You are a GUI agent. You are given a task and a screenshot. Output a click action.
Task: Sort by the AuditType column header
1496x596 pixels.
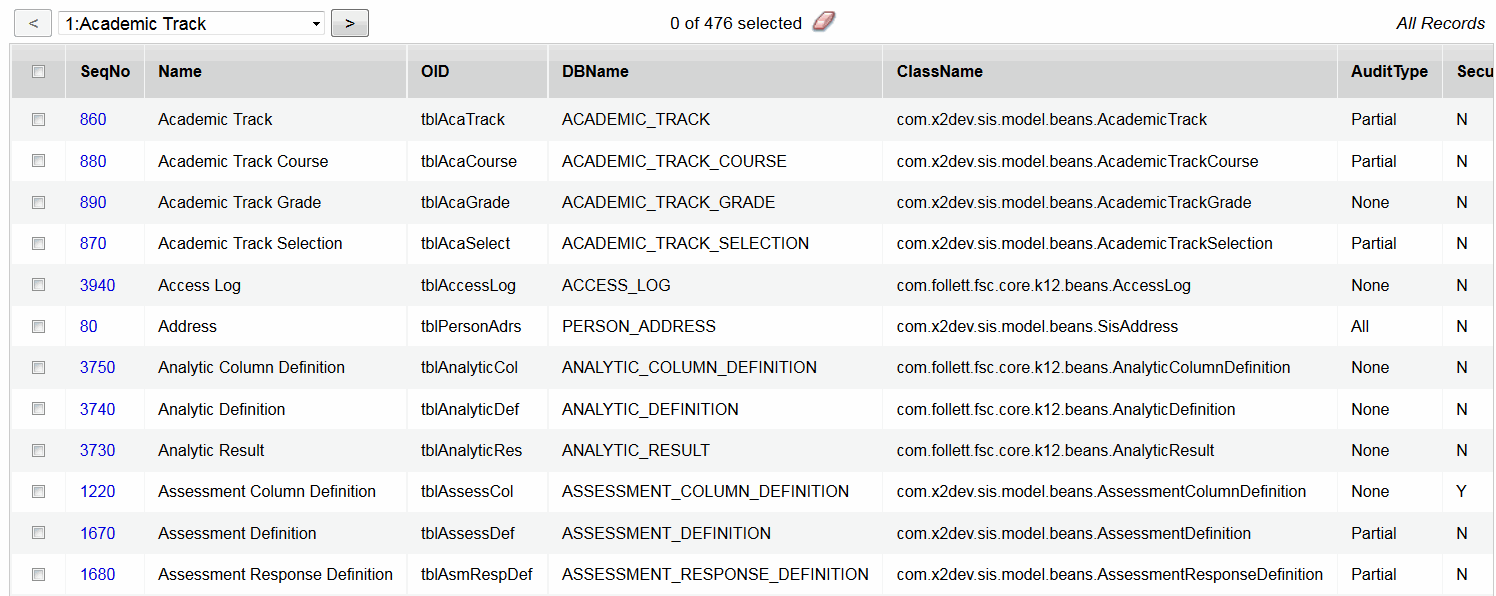click(1389, 71)
